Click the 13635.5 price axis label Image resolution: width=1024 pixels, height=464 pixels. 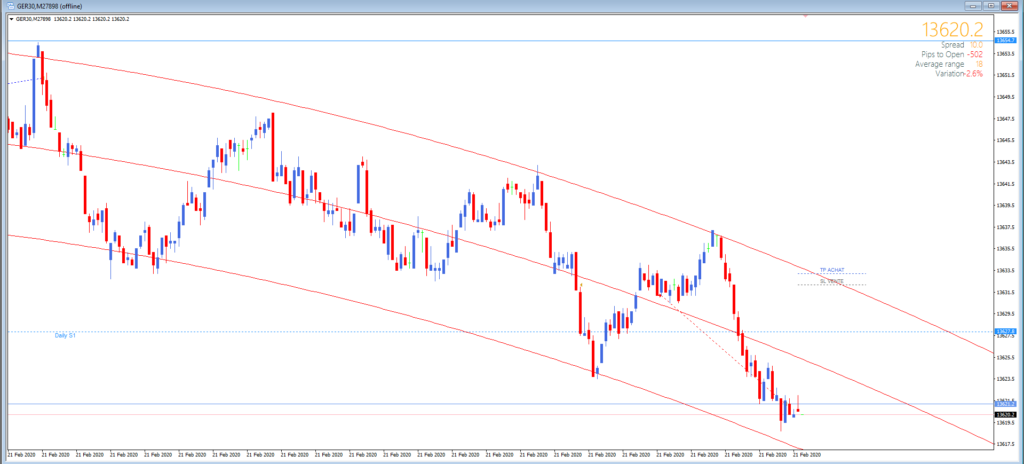pyautogui.click(x=1004, y=249)
